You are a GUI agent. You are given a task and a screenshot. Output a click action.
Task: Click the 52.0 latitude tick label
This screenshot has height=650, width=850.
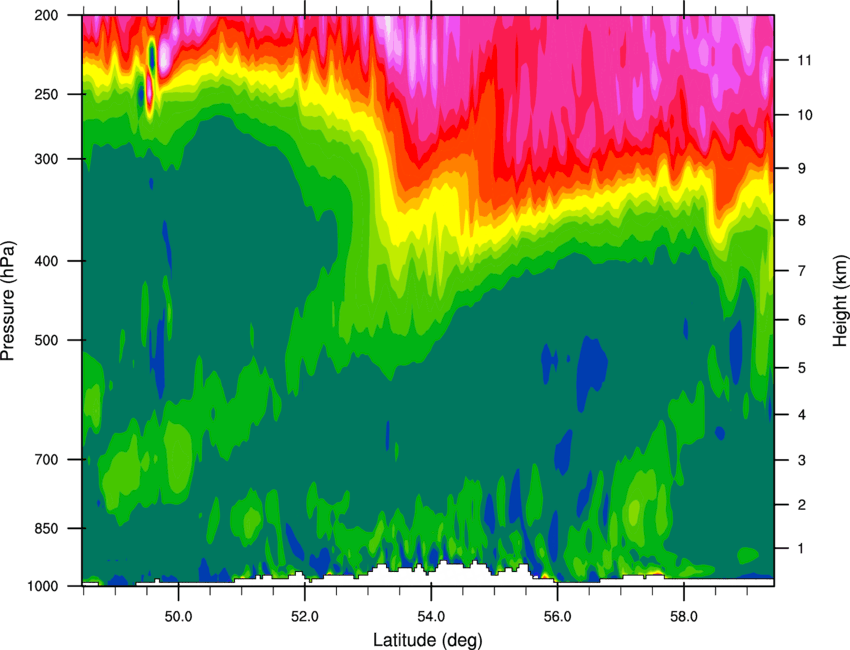tap(305, 617)
